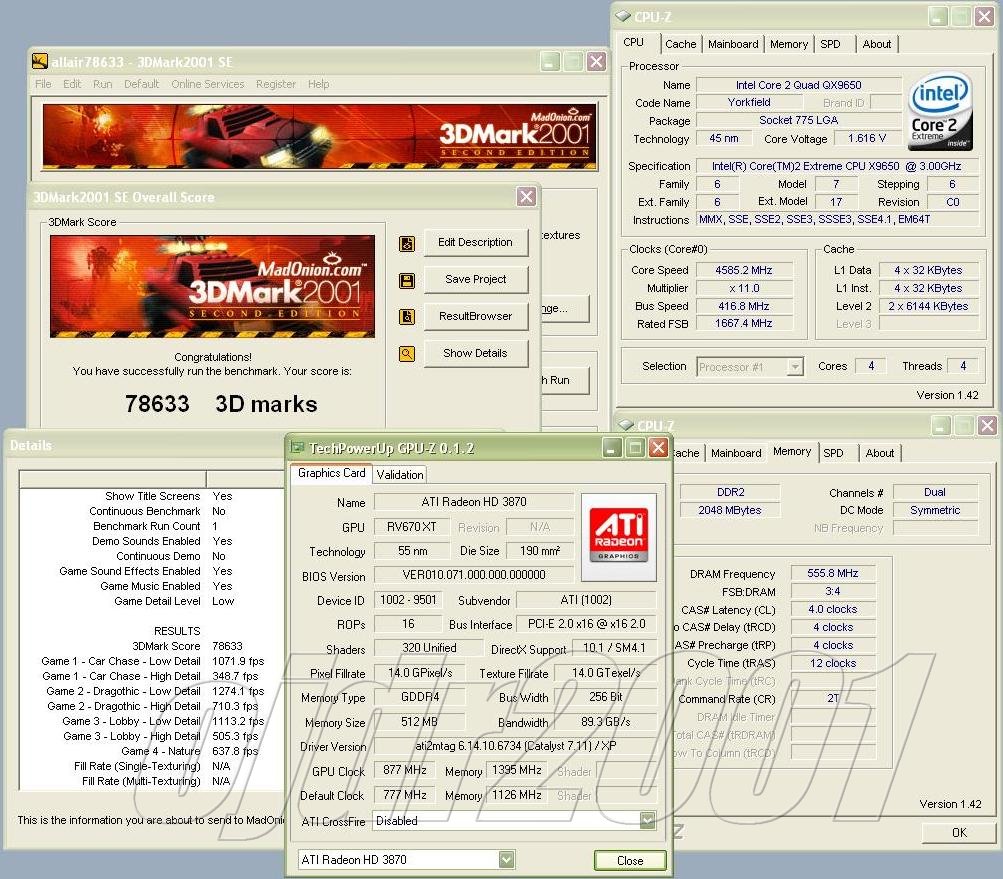Click the Save Project button
The width and height of the screenshot is (1003, 879).
(475, 280)
